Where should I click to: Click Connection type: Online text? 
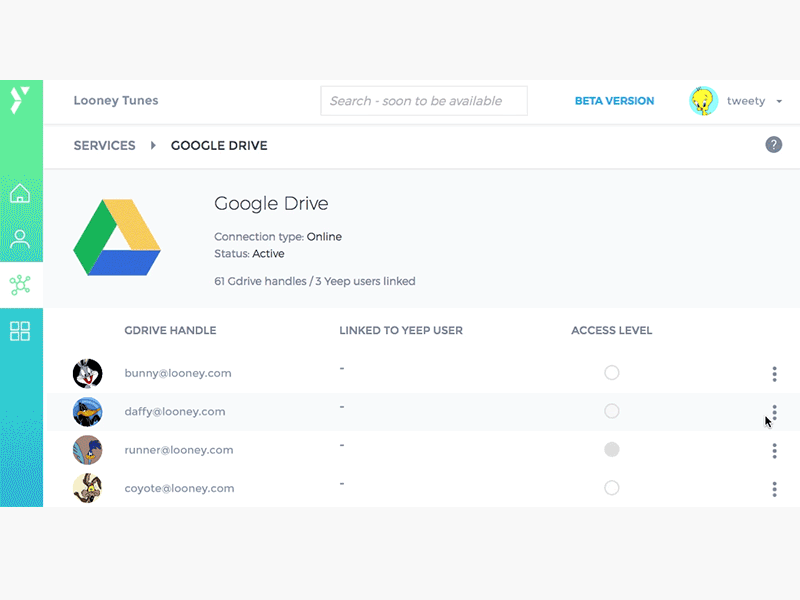coord(278,237)
